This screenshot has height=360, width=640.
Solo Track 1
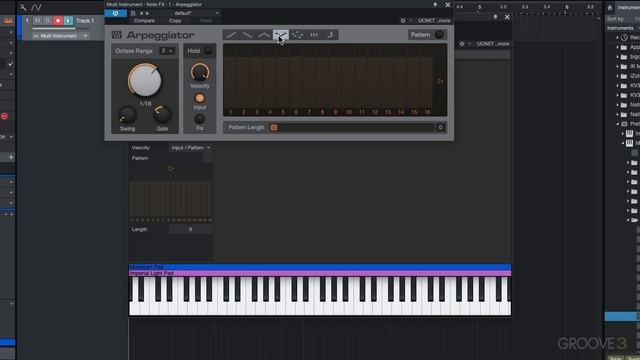pos(47,20)
